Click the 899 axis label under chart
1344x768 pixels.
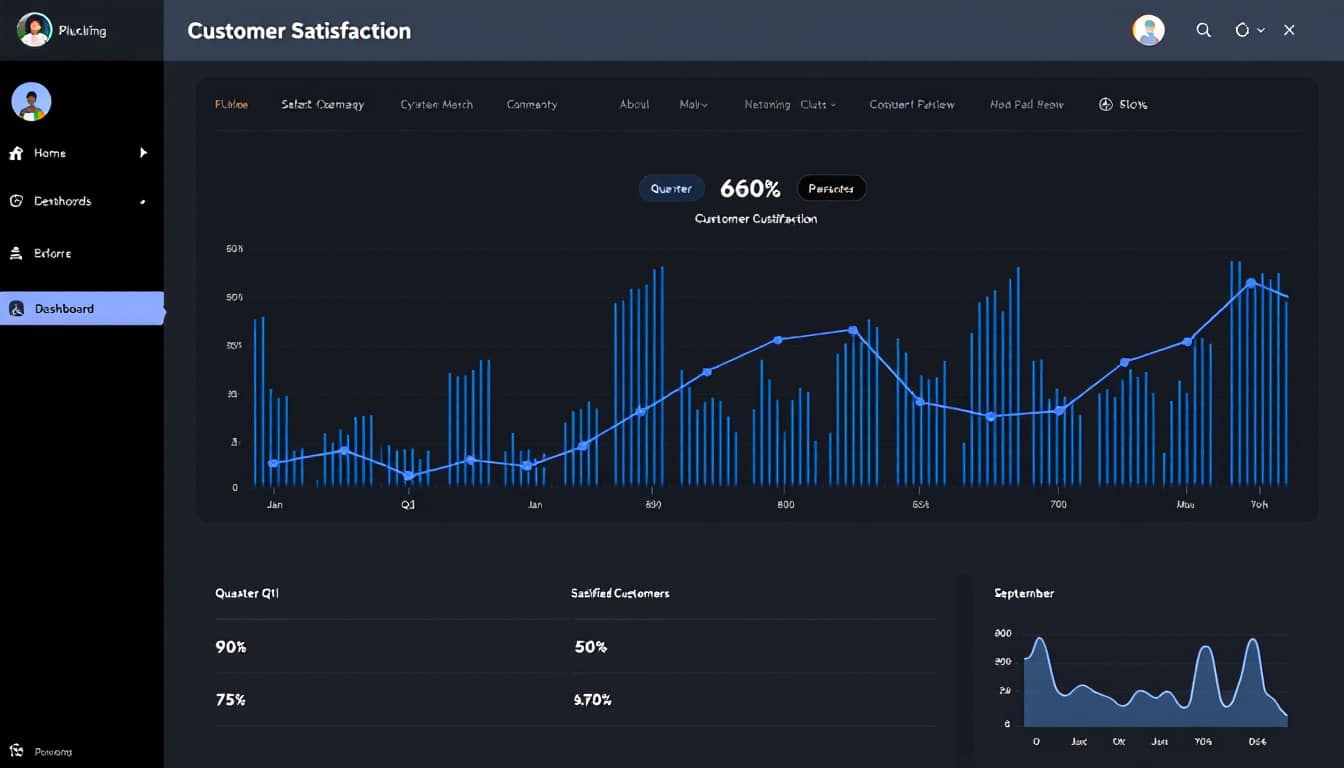pyautogui.click(x=654, y=505)
